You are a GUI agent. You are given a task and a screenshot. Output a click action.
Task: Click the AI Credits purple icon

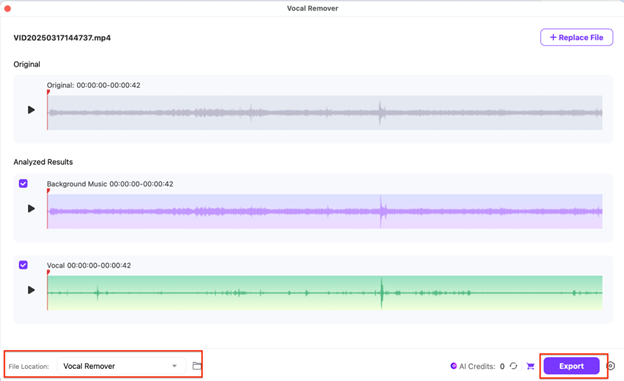453,366
